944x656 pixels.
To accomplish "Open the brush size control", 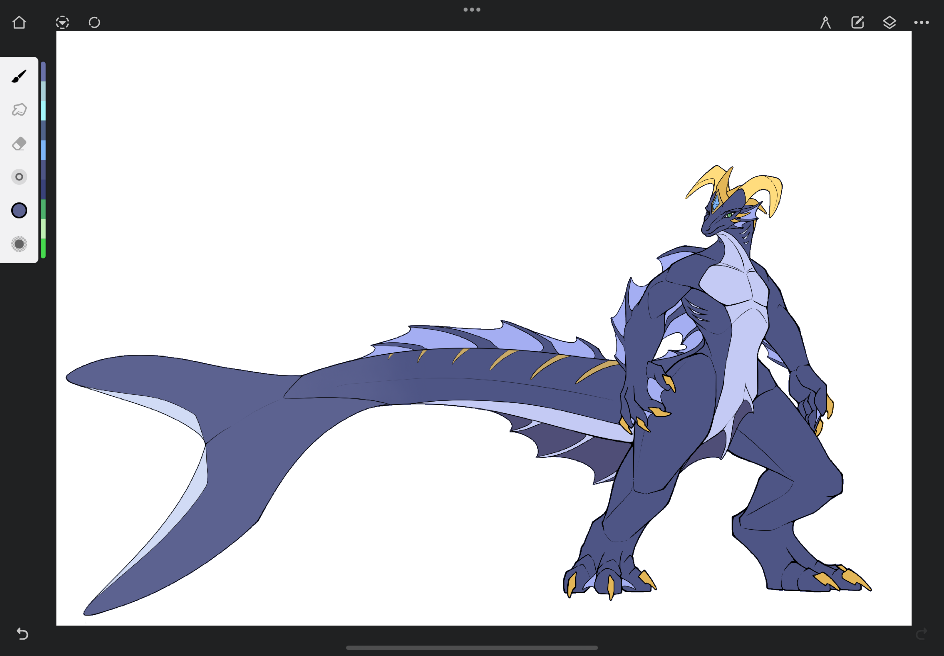I will tap(19, 177).
